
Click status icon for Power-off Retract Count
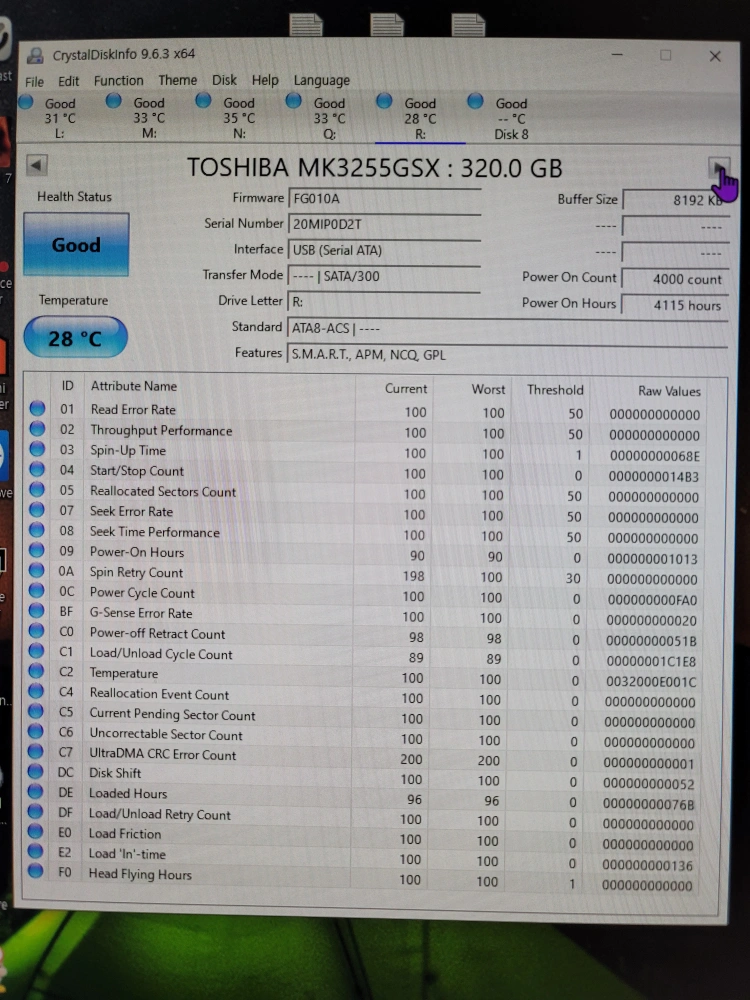(36, 631)
